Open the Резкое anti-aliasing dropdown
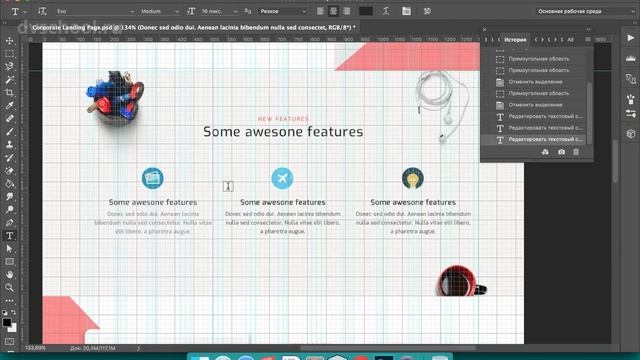Image resolution: width=640 pixels, height=360 pixels. coord(282,11)
